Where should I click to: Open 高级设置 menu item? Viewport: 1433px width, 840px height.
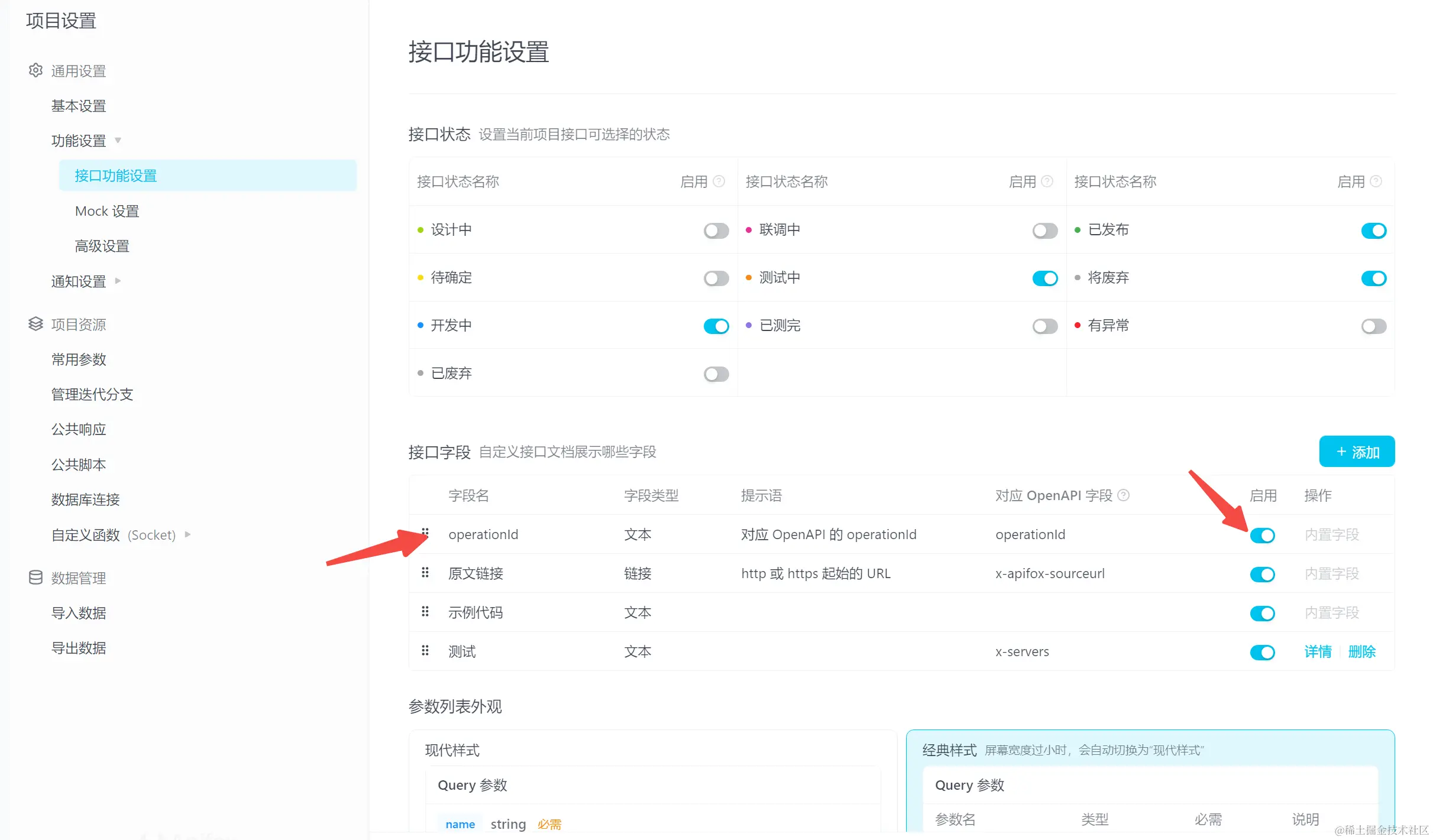pos(102,246)
